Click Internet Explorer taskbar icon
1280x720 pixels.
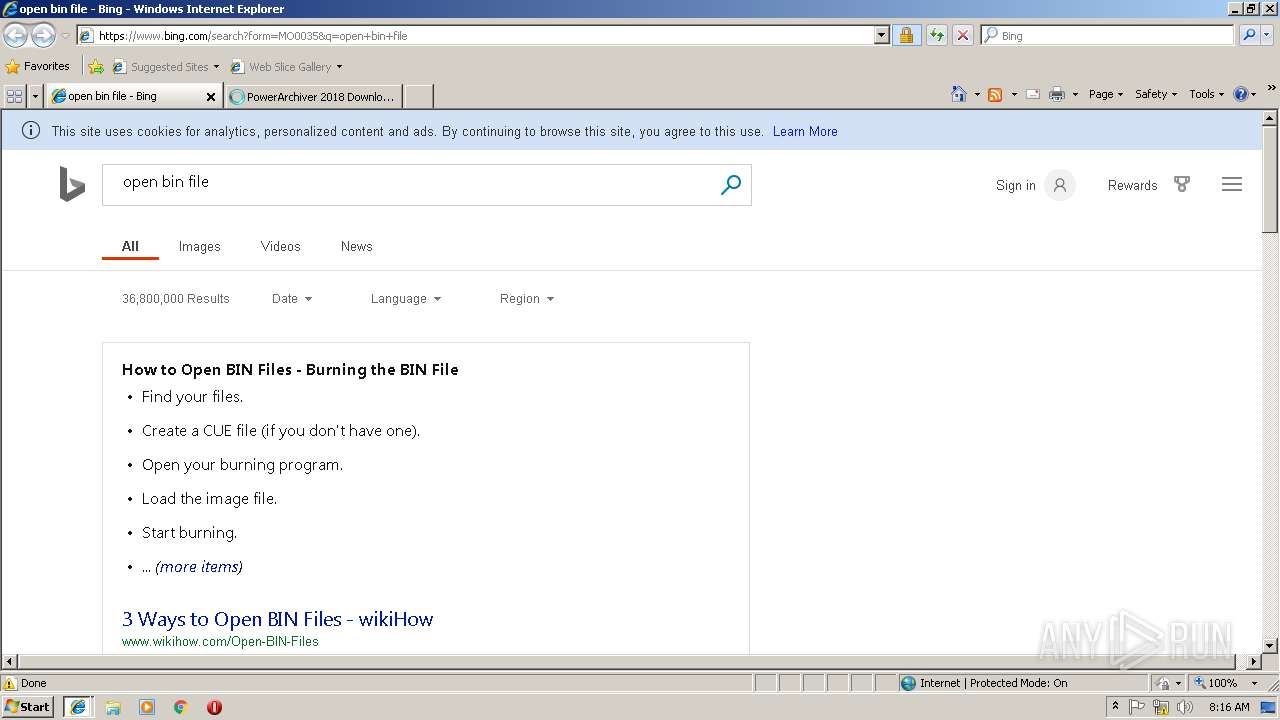pyautogui.click(x=78, y=707)
